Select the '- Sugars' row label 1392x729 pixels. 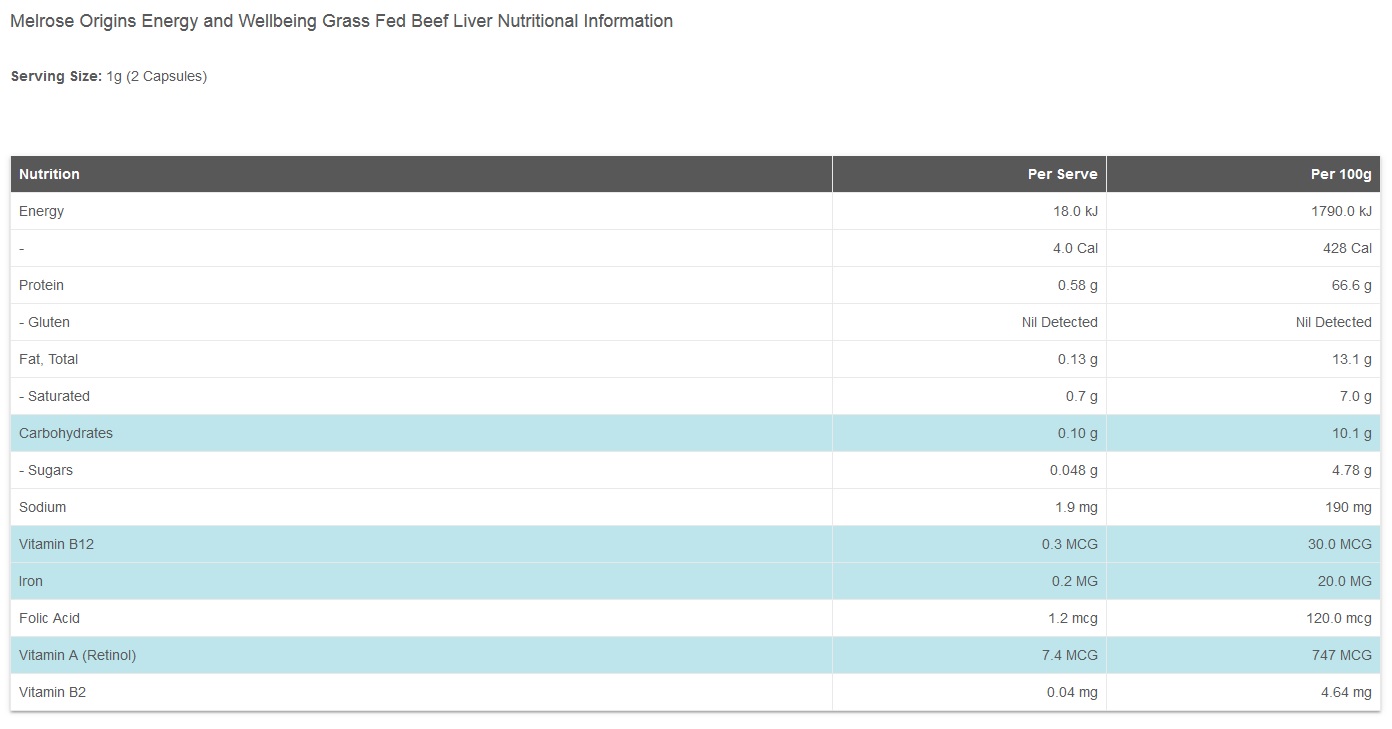[46, 470]
